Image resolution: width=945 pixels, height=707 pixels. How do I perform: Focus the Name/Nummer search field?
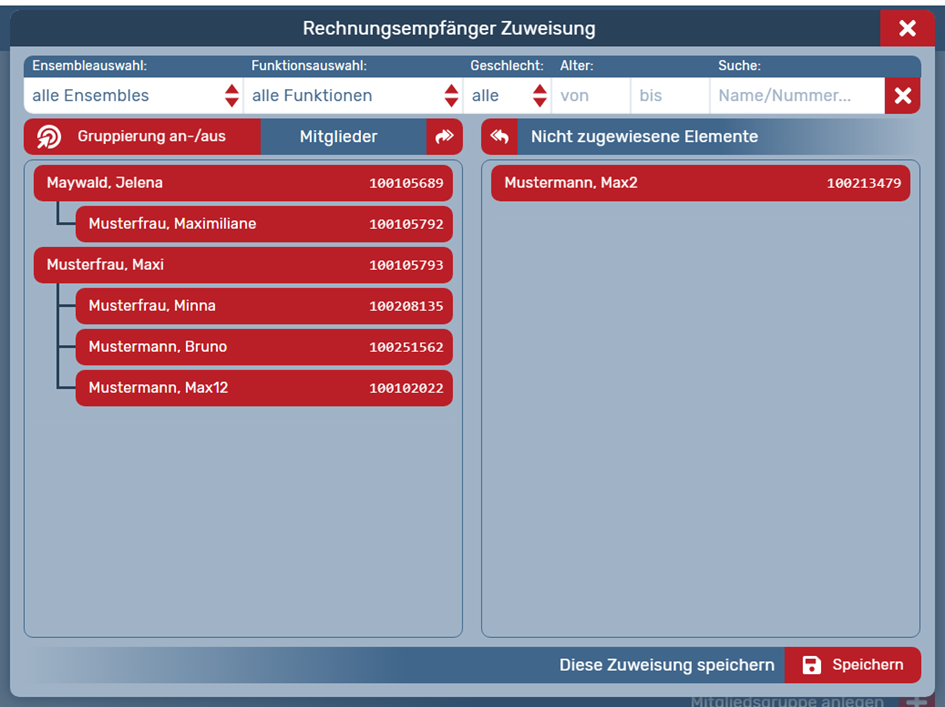pos(796,96)
